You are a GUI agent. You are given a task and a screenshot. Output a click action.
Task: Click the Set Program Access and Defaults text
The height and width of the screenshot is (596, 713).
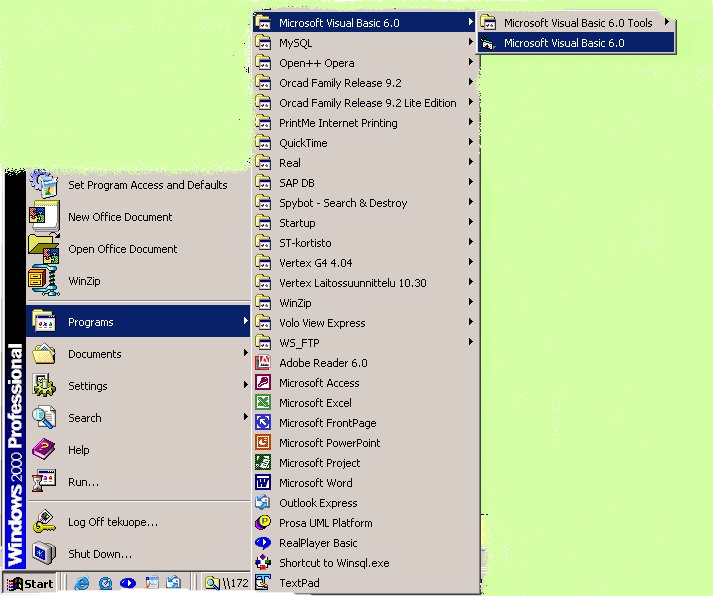[147, 185]
